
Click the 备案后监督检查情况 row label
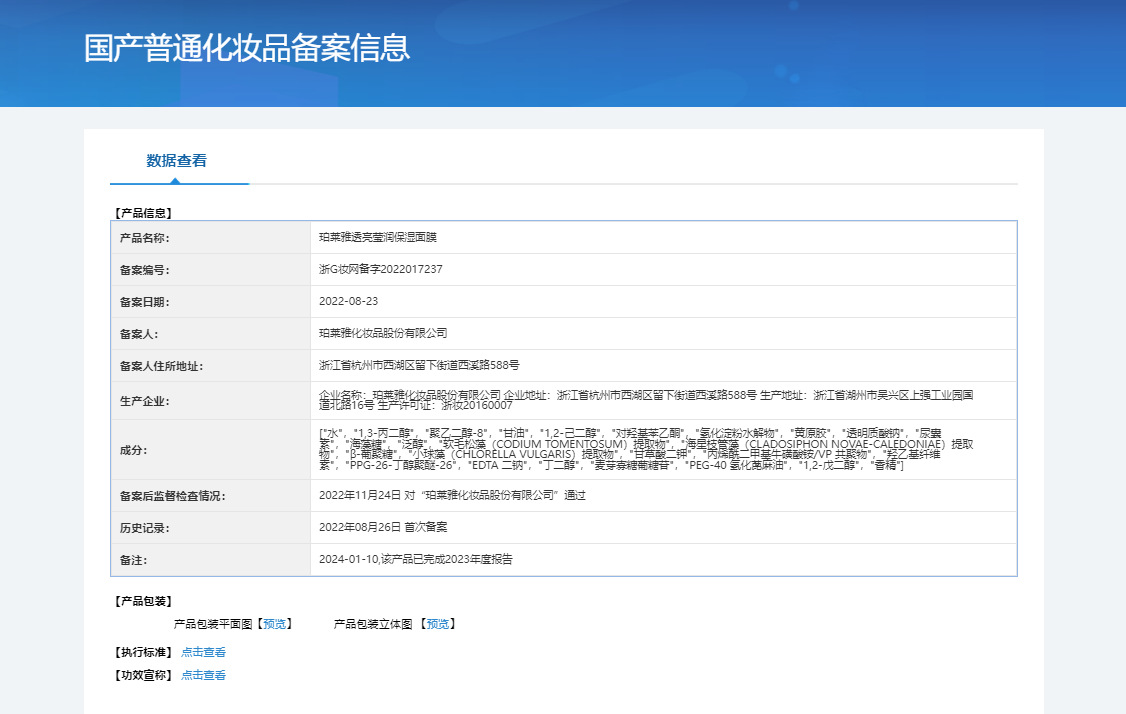172,496
